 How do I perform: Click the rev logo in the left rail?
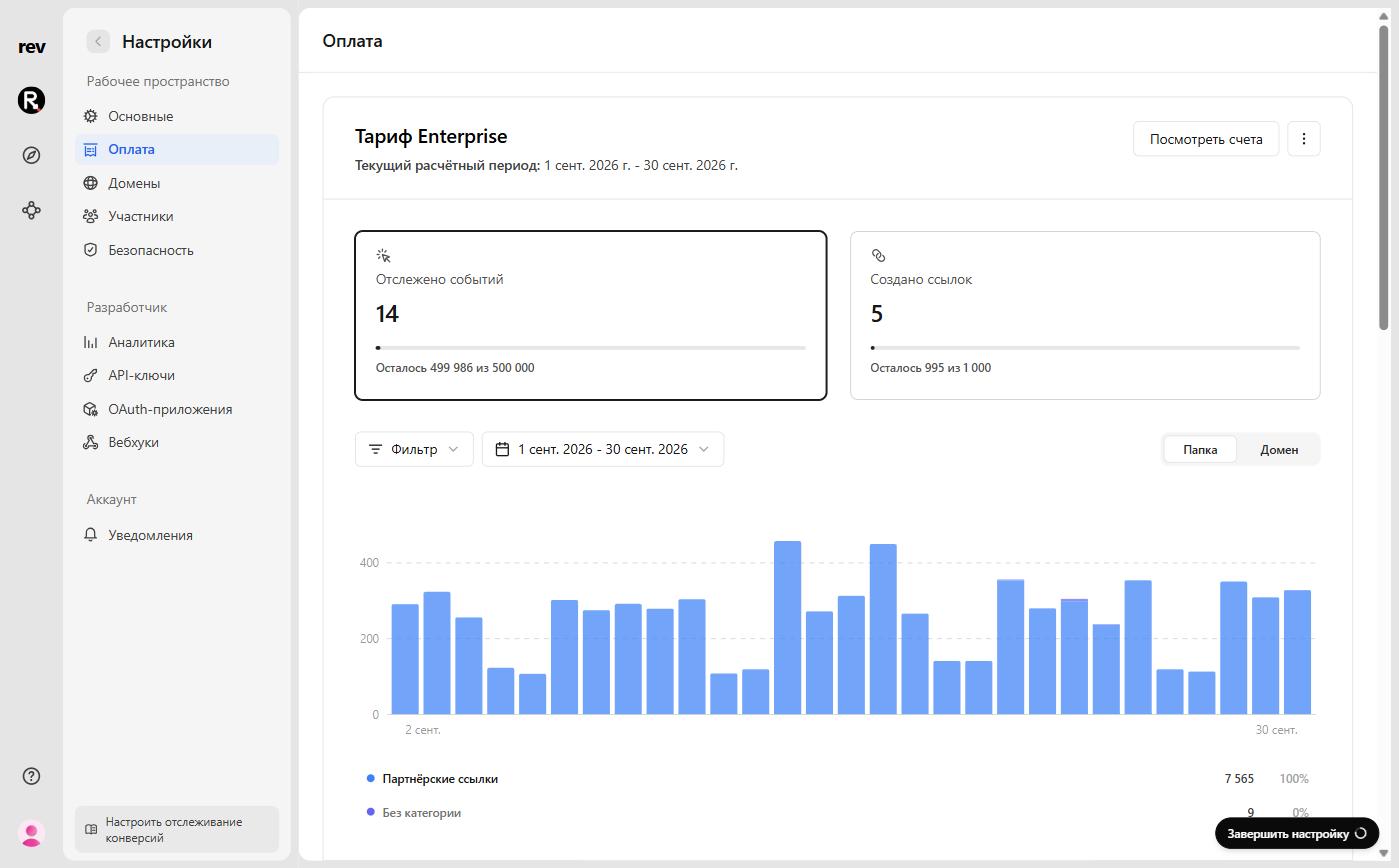coord(31,47)
